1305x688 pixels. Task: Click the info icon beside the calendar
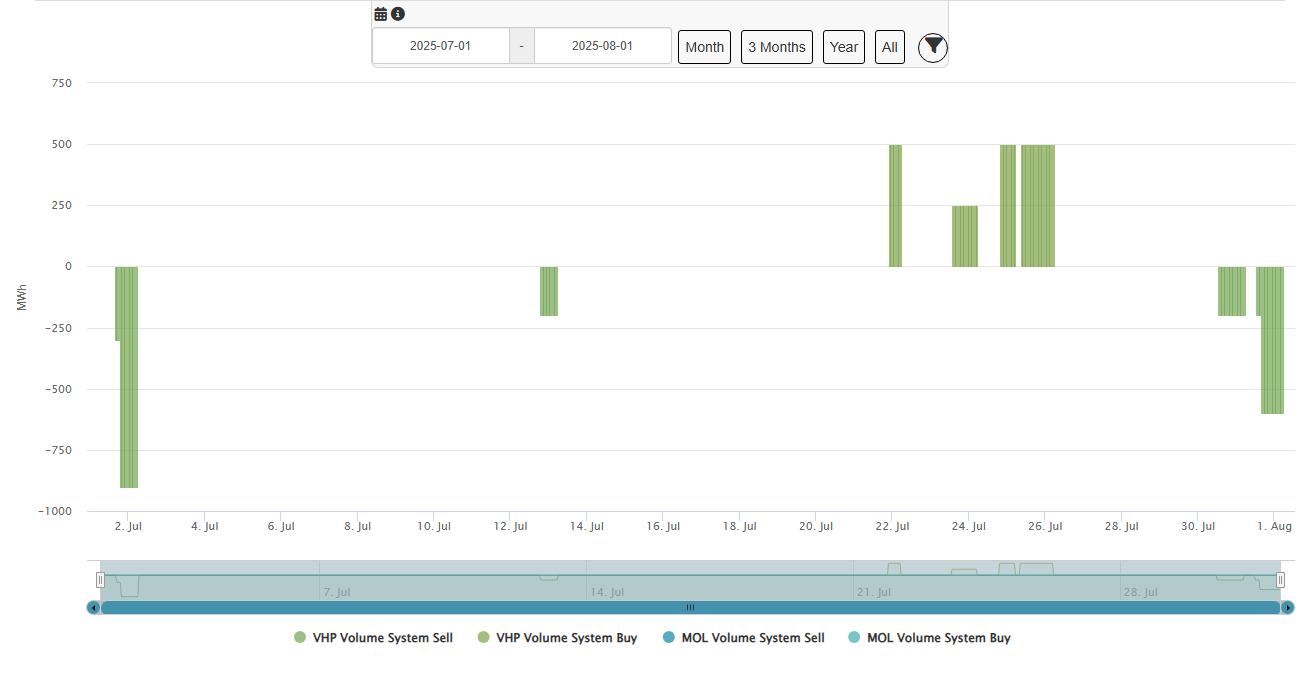[x=398, y=14]
